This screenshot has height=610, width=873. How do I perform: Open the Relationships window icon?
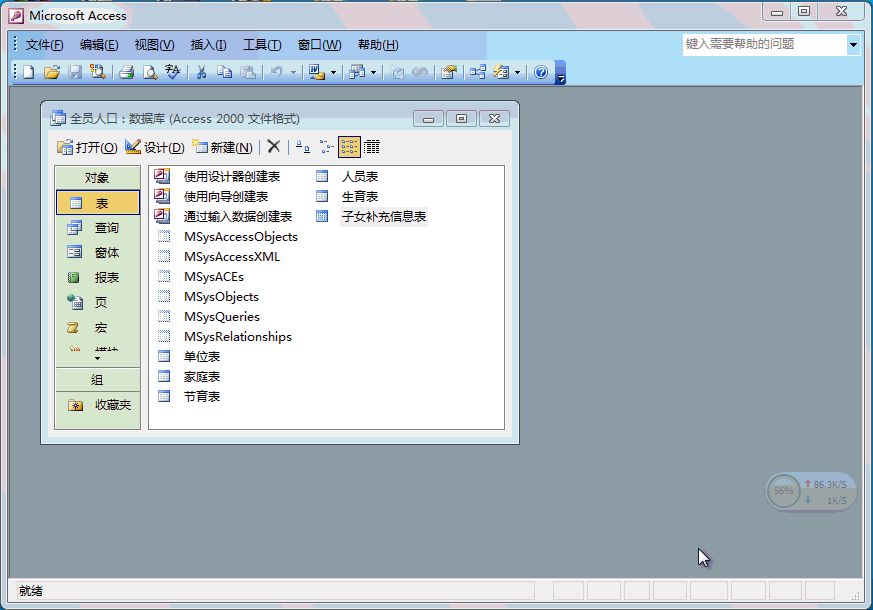click(x=478, y=72)
